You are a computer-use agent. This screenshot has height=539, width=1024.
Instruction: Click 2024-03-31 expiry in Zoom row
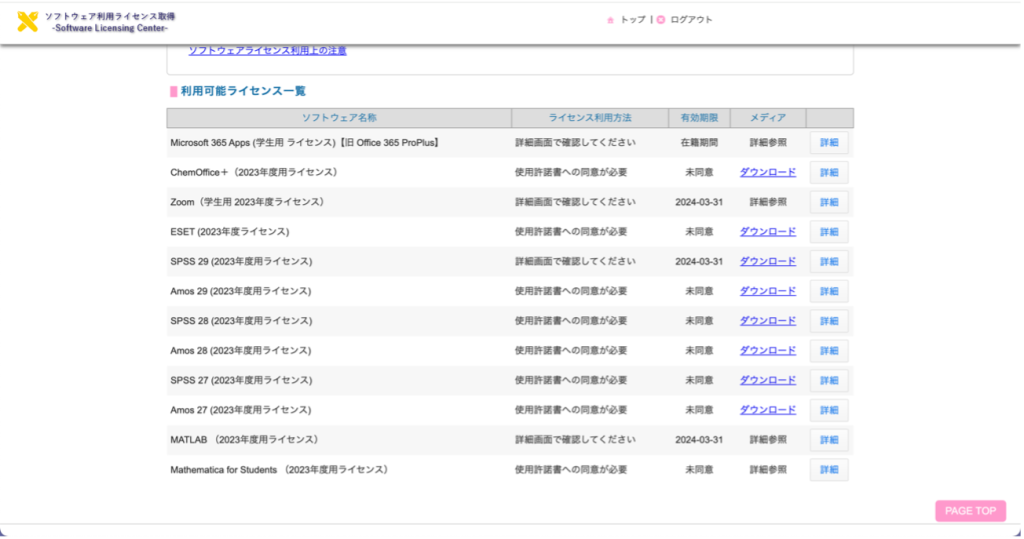pyautogui.click(x=699, y=202)
